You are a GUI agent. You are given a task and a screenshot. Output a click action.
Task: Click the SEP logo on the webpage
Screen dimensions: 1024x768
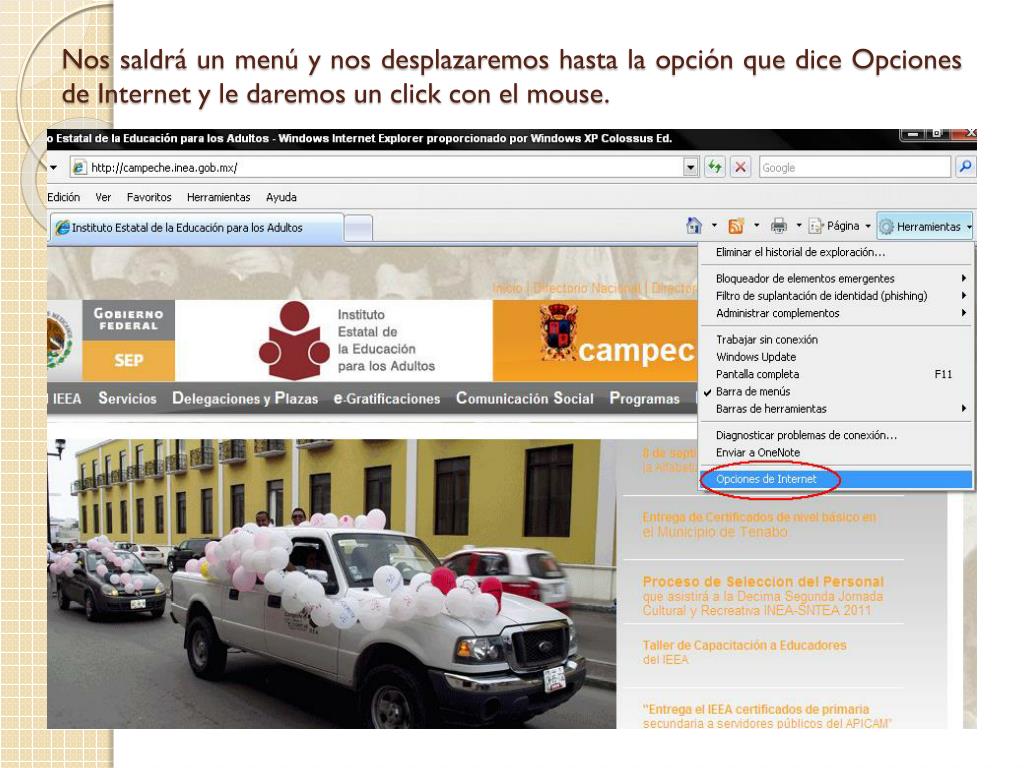click(129, 360)
